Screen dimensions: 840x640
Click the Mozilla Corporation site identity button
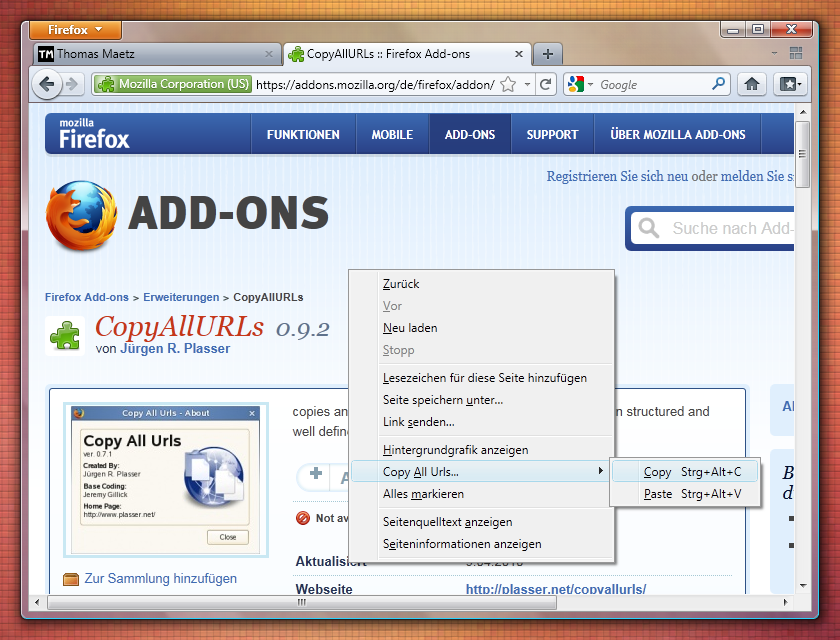[174, 85]
